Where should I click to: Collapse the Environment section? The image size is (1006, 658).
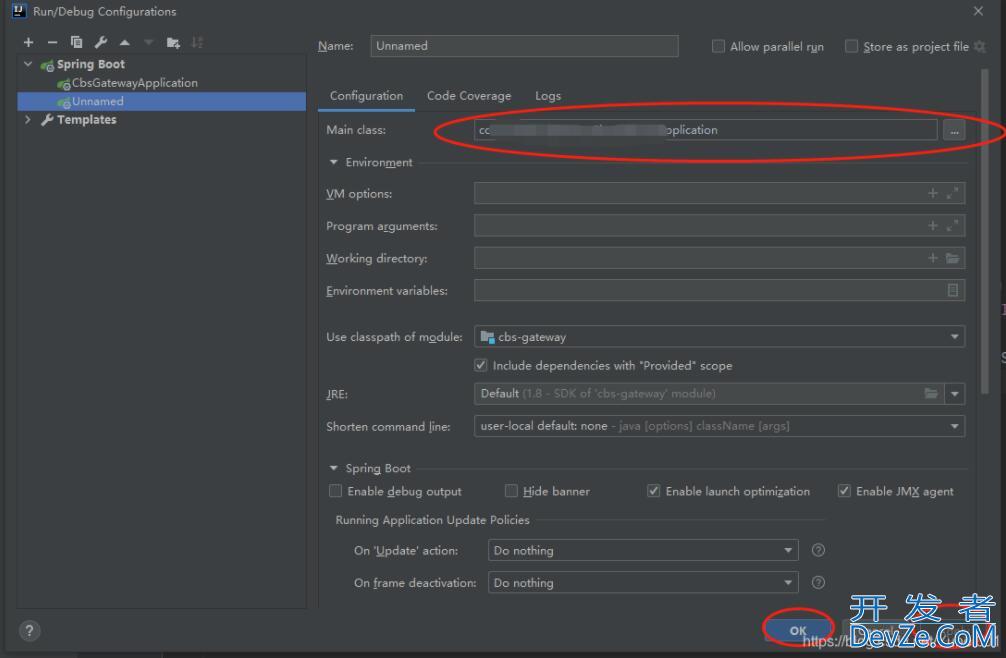[x=333, y=162]
